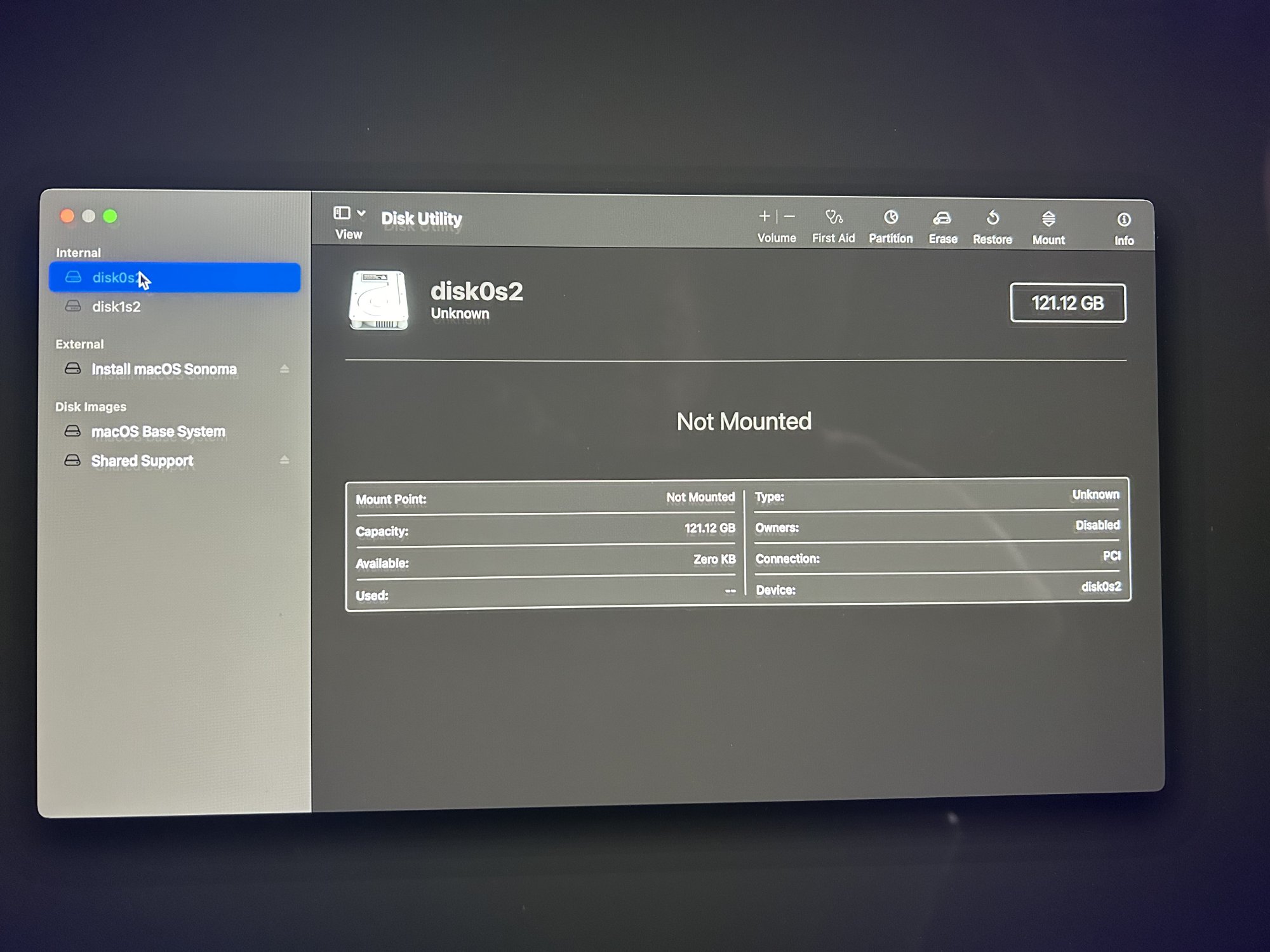Click the First Aid stethoscope icon
The height and width of the screenshot is (952, 1270).
click(x=833, y=218)
